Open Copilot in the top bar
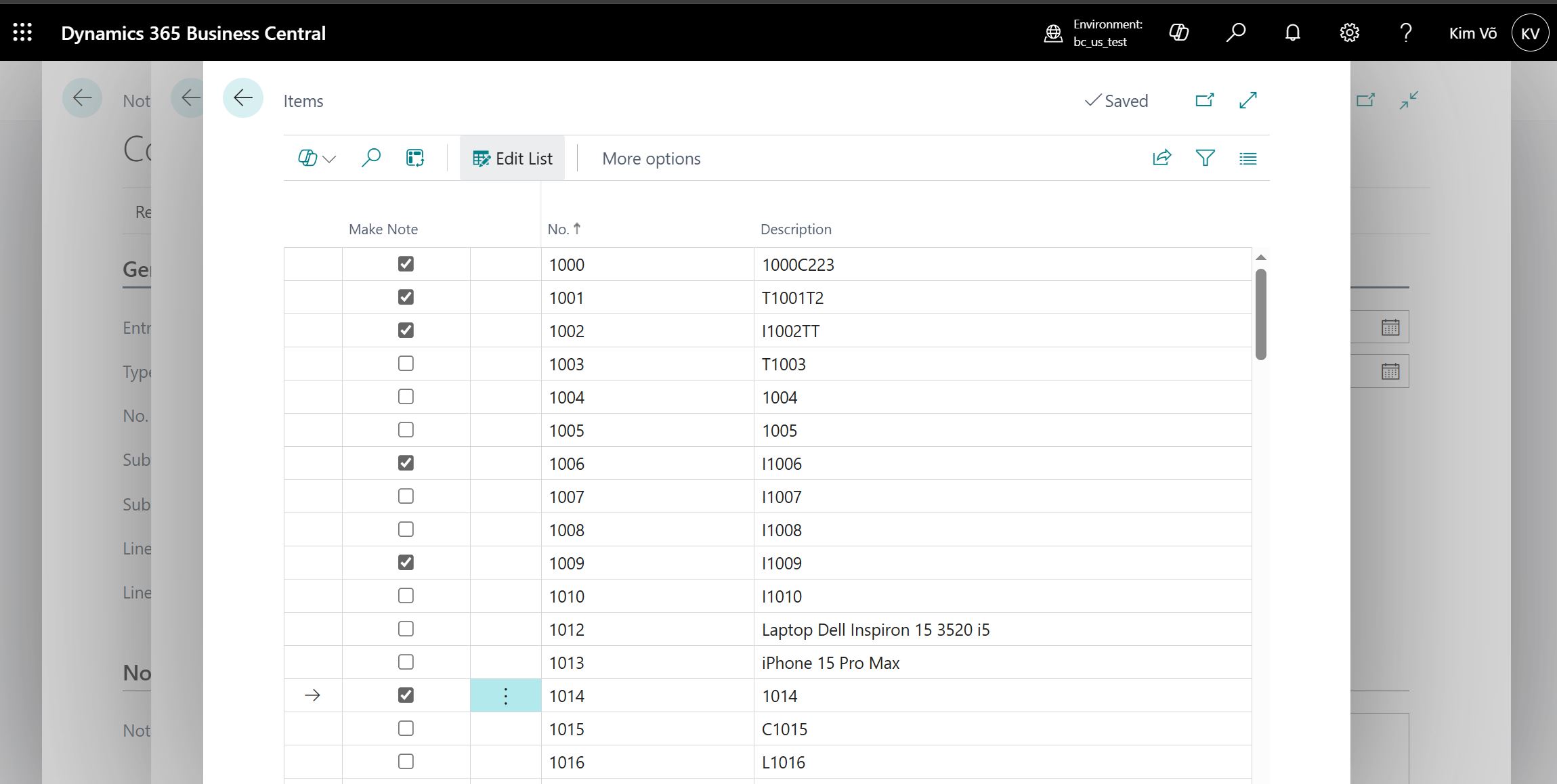Screen dimensions: 1557x784 pyautogui.click(x=1179, y=32)
